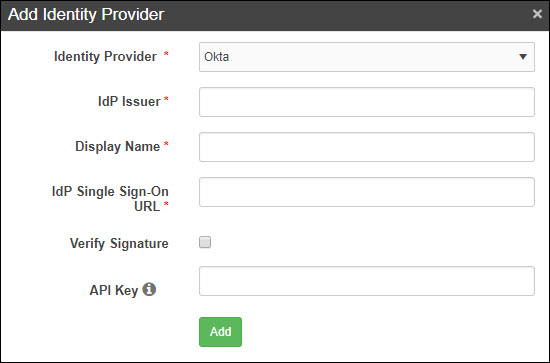Focus the IdP Issuer input field
550x363 pixels.
[x=367, y=102]
